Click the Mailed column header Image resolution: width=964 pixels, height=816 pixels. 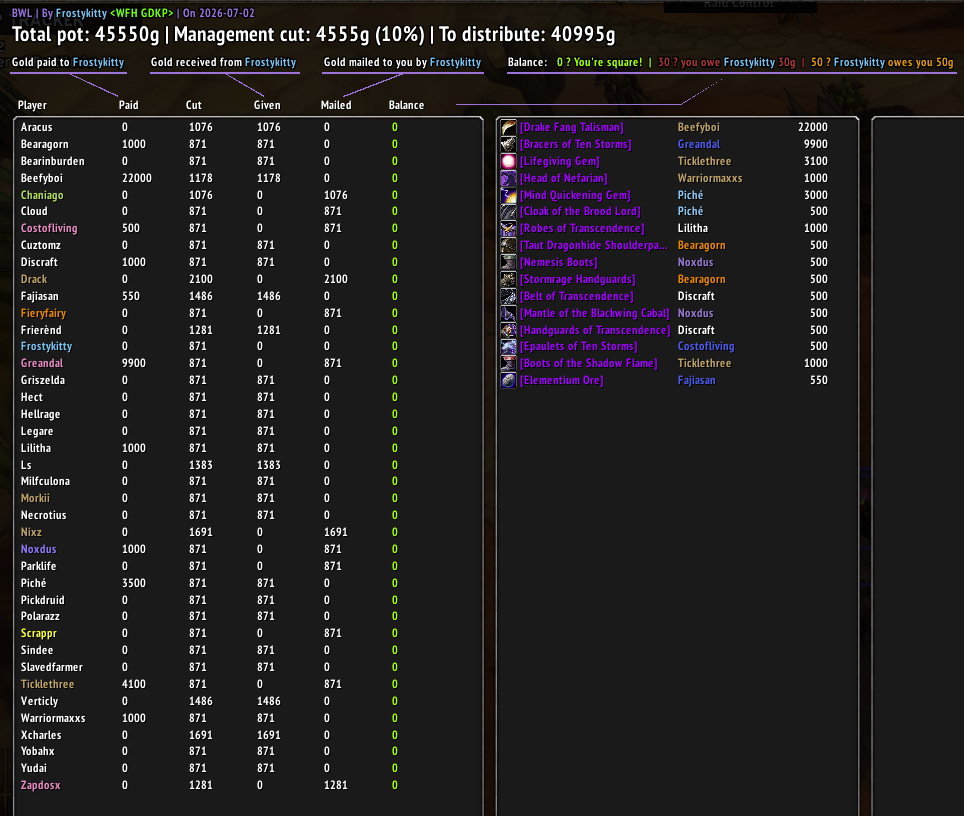[x=336, y=105]
